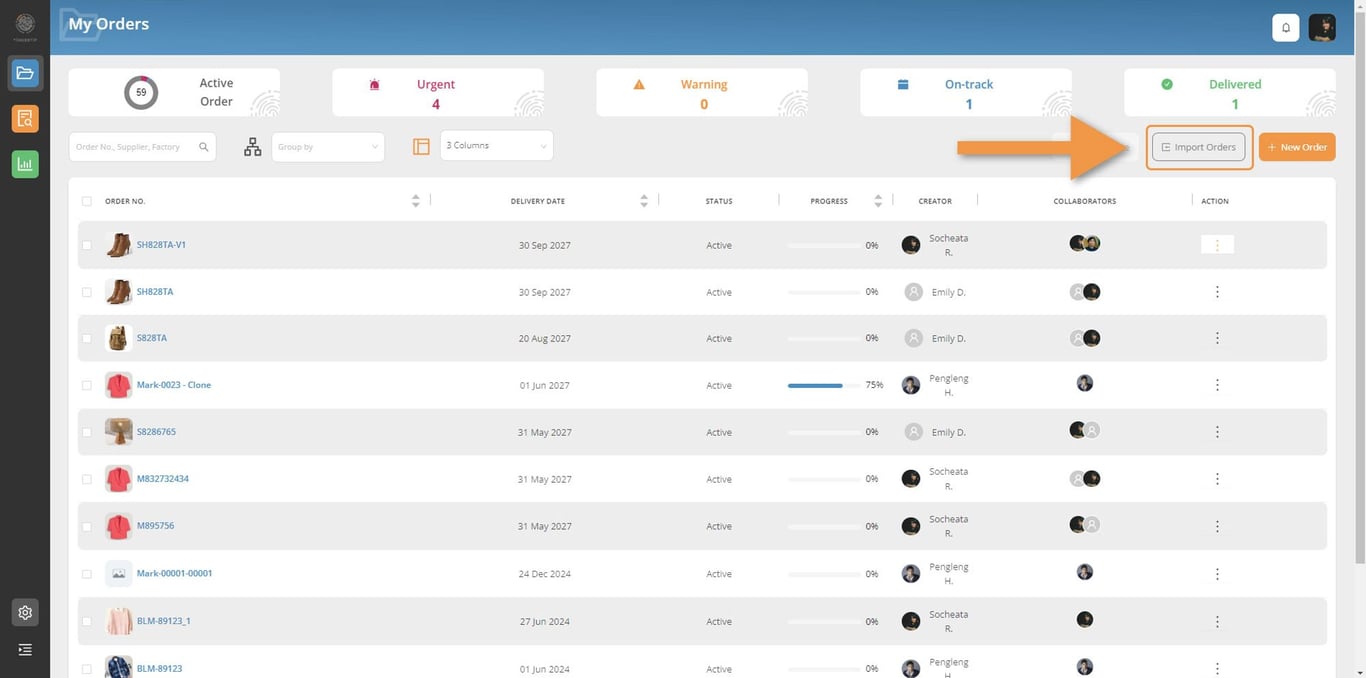Select the Active Order summary card
Screen dimensions: 1366x678
174,92
